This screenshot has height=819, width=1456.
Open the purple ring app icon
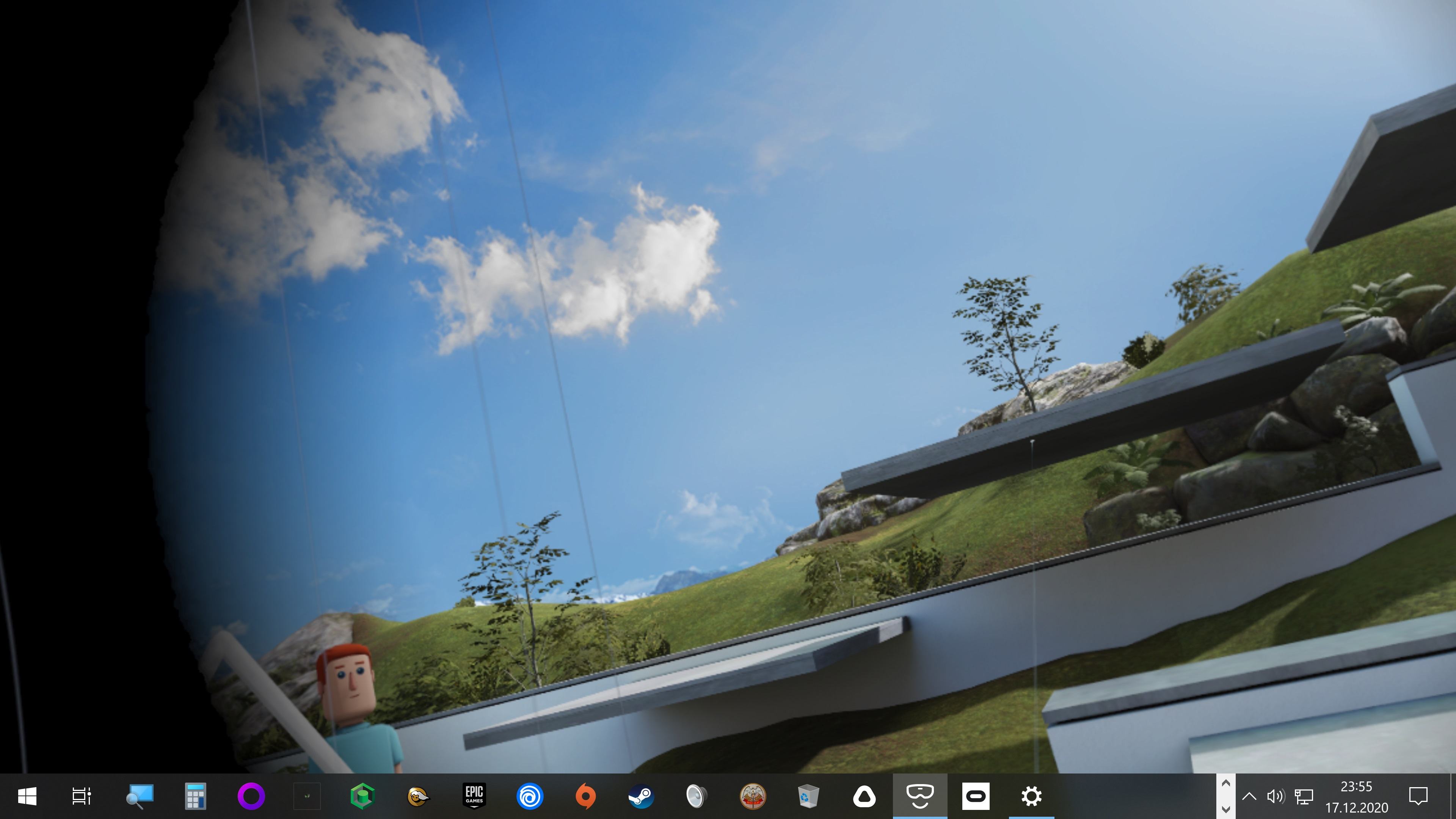251,796
